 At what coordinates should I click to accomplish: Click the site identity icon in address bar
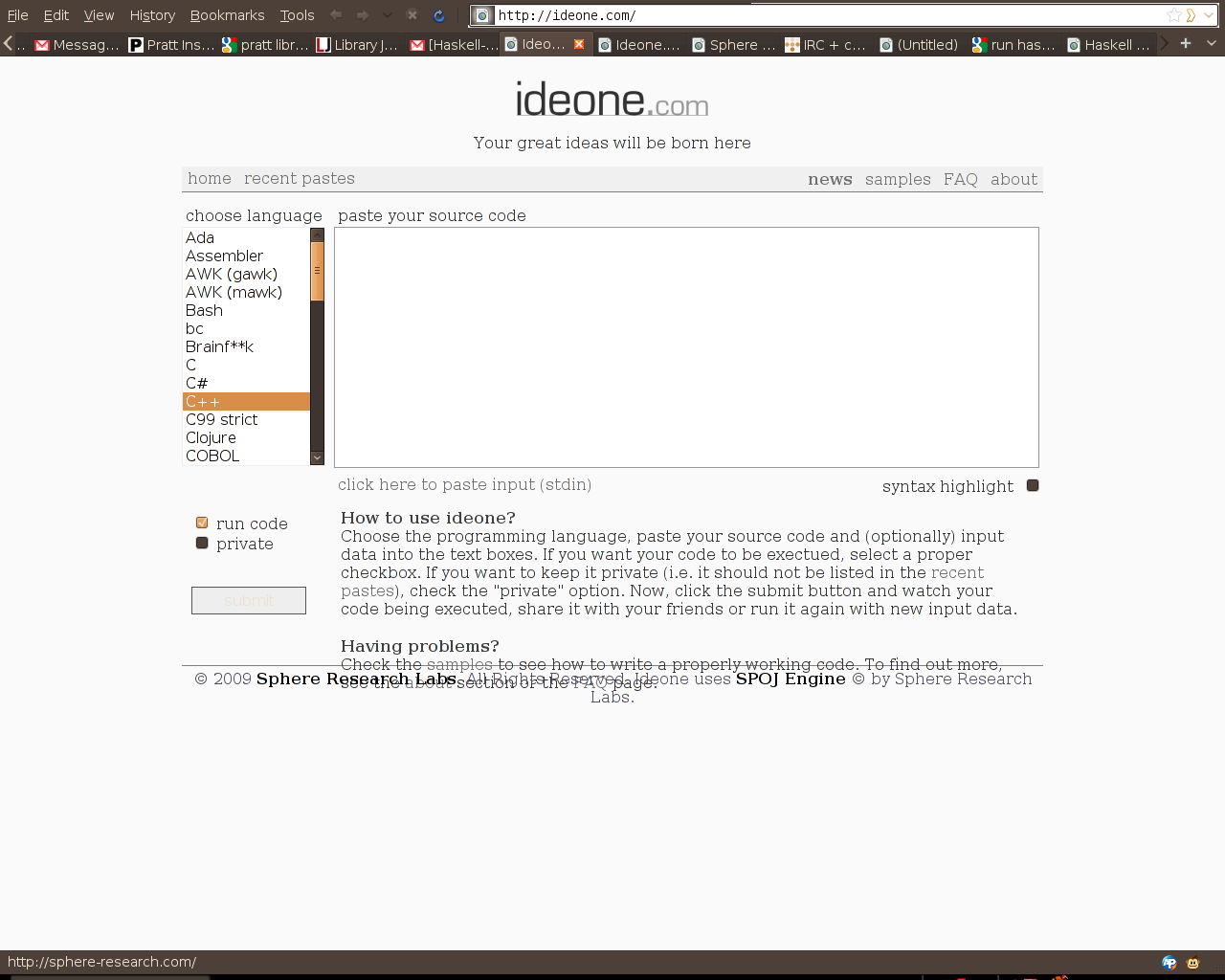483,15
